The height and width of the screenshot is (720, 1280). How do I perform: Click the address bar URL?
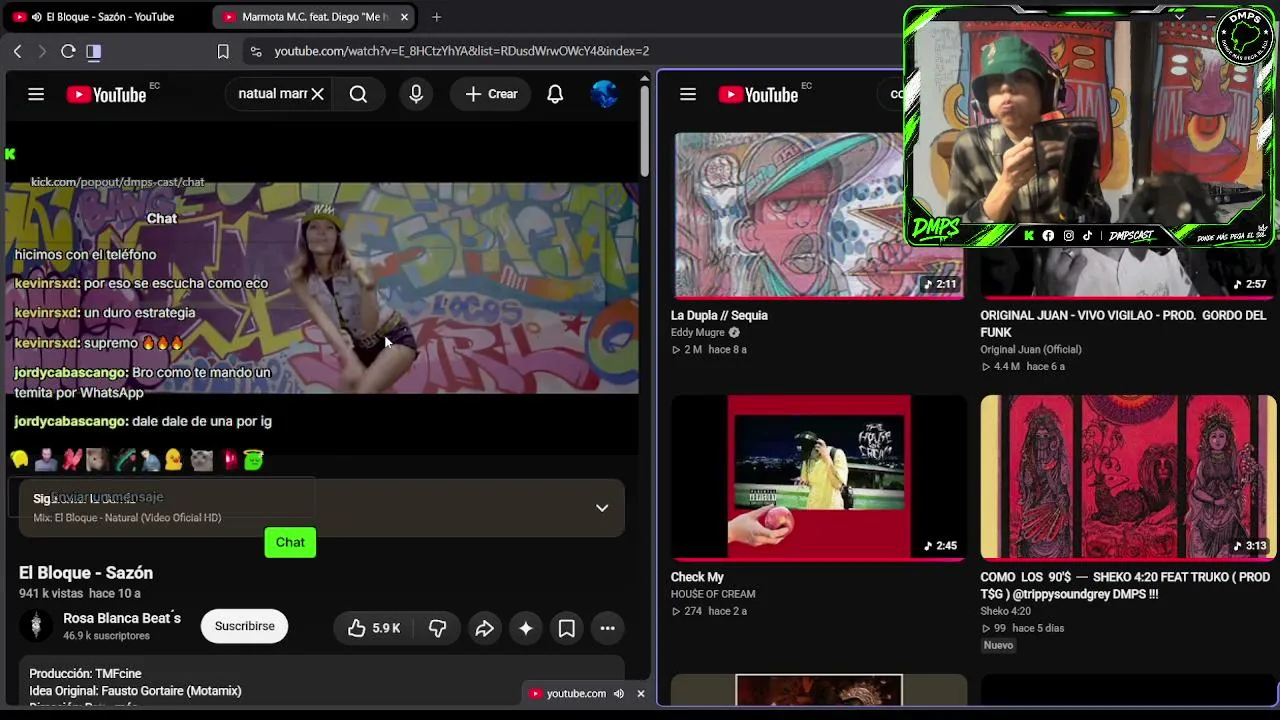462,51
